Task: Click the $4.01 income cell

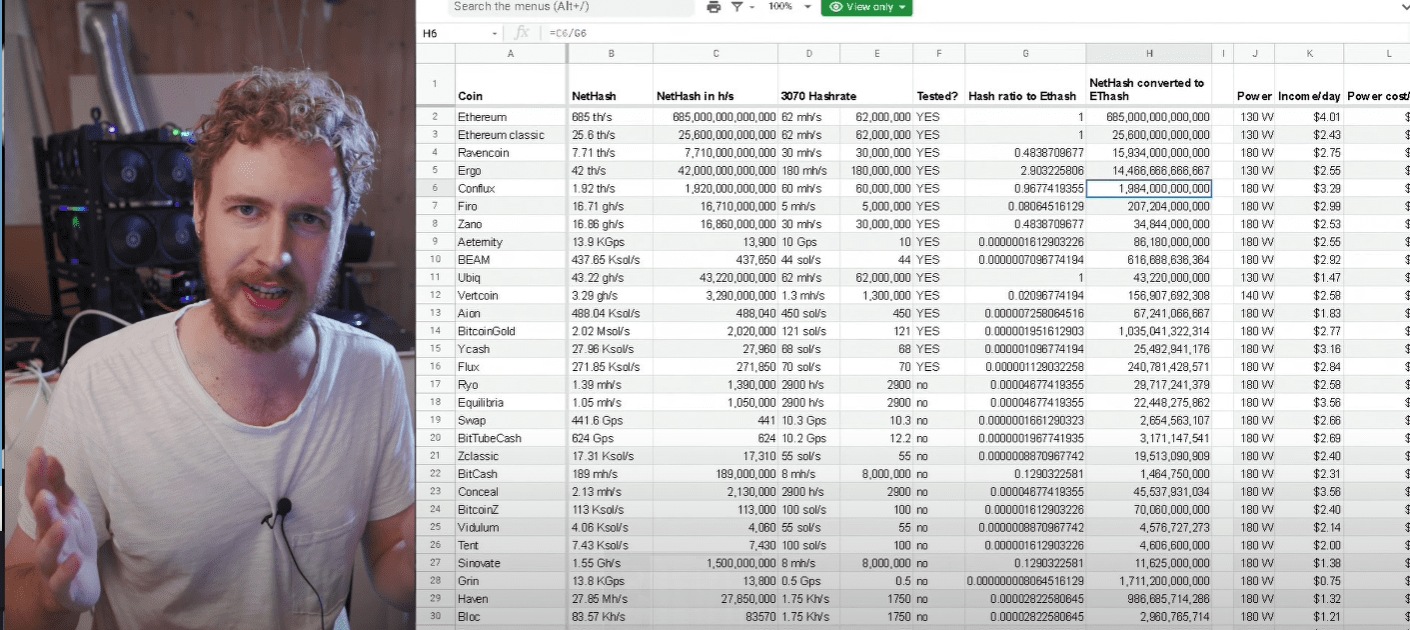Action: coord(1309,117)
